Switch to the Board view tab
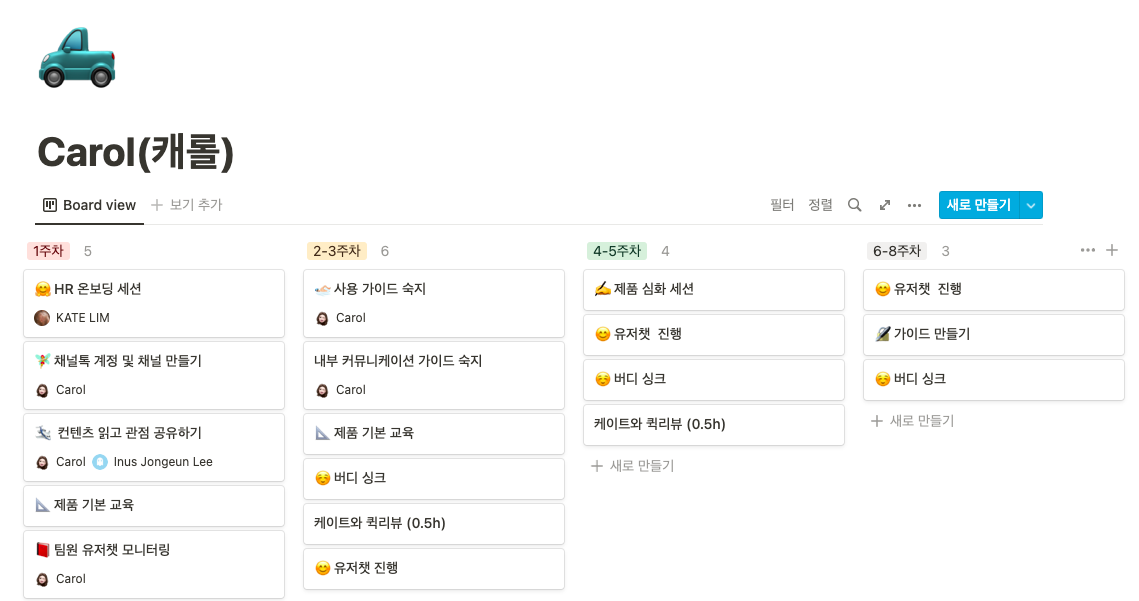The image size is (1139, 601). (89, 205)
